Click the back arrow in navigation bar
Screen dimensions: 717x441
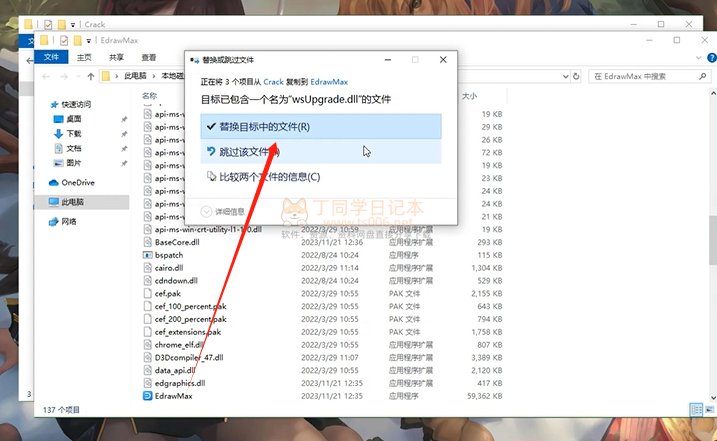click(x=46, y=76)
